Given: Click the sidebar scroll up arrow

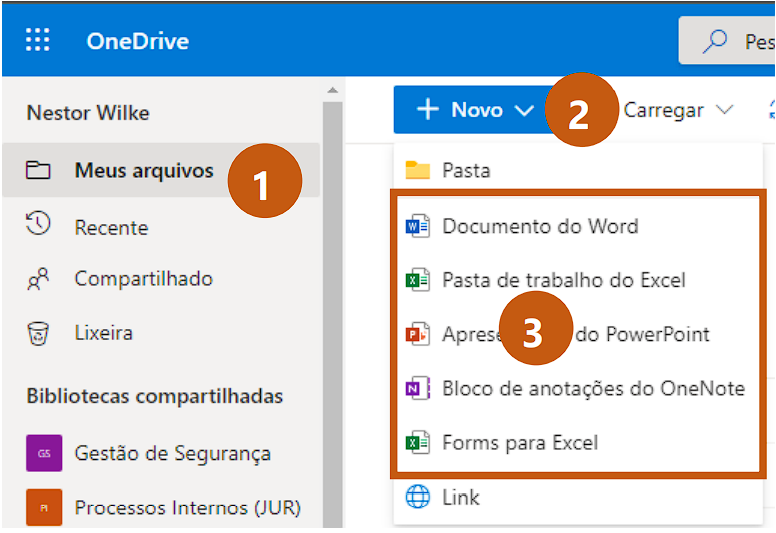Looking at the screenshot, I should [x=333, y=90].
